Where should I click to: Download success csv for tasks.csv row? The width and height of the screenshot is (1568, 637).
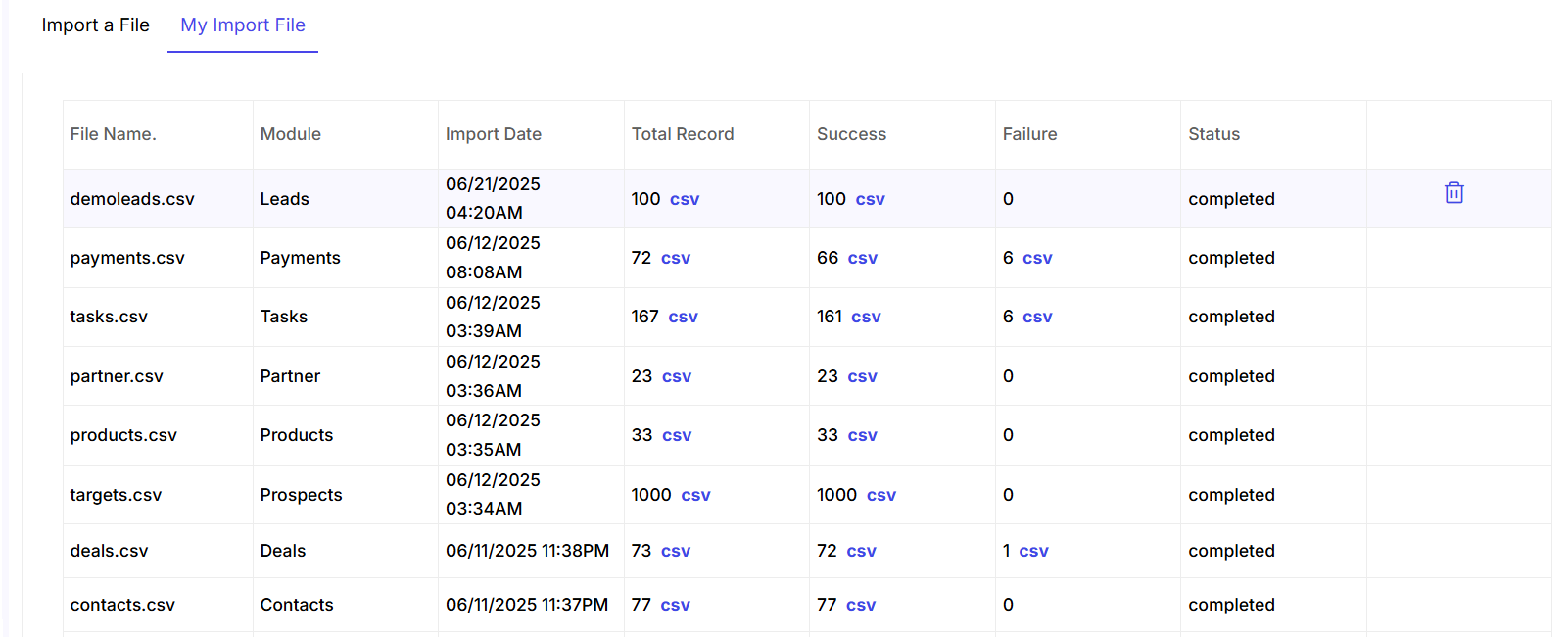tap(866, 317)
